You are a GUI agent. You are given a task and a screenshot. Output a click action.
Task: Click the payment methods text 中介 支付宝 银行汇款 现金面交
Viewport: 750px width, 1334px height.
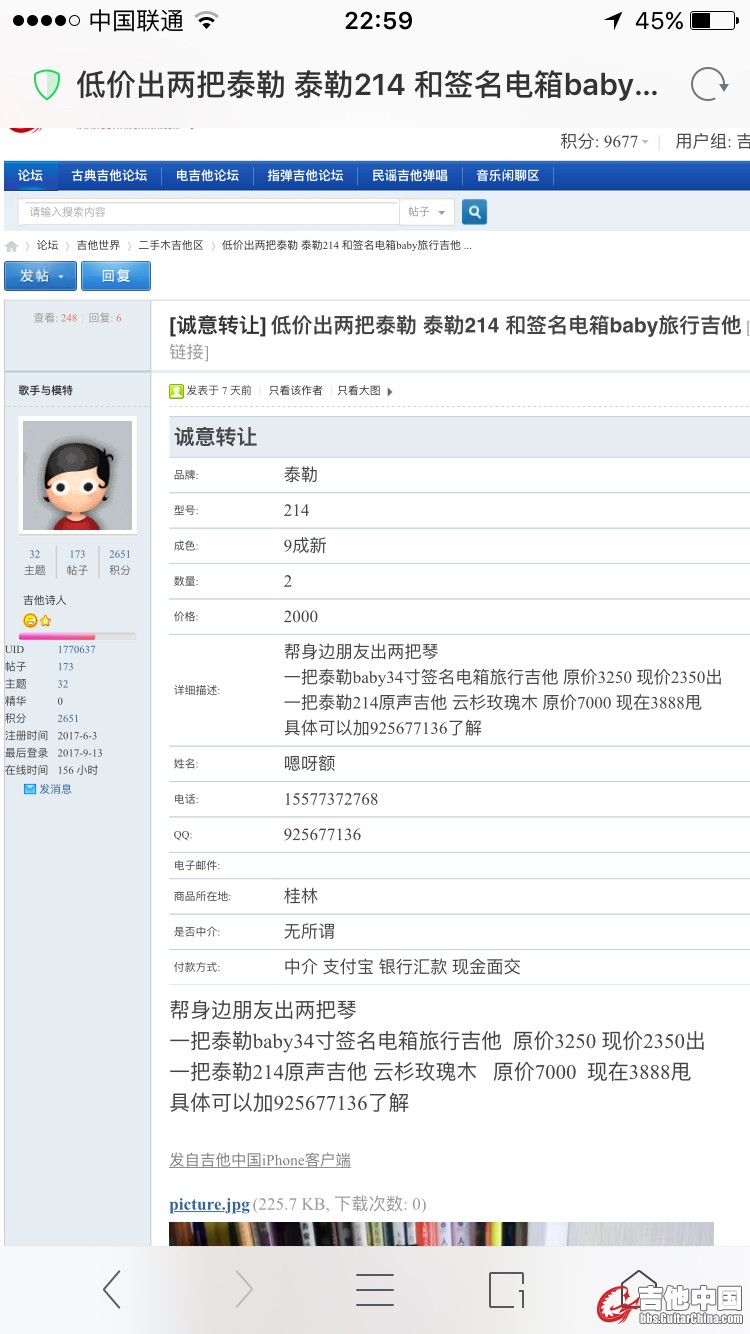tap(402, 967)
